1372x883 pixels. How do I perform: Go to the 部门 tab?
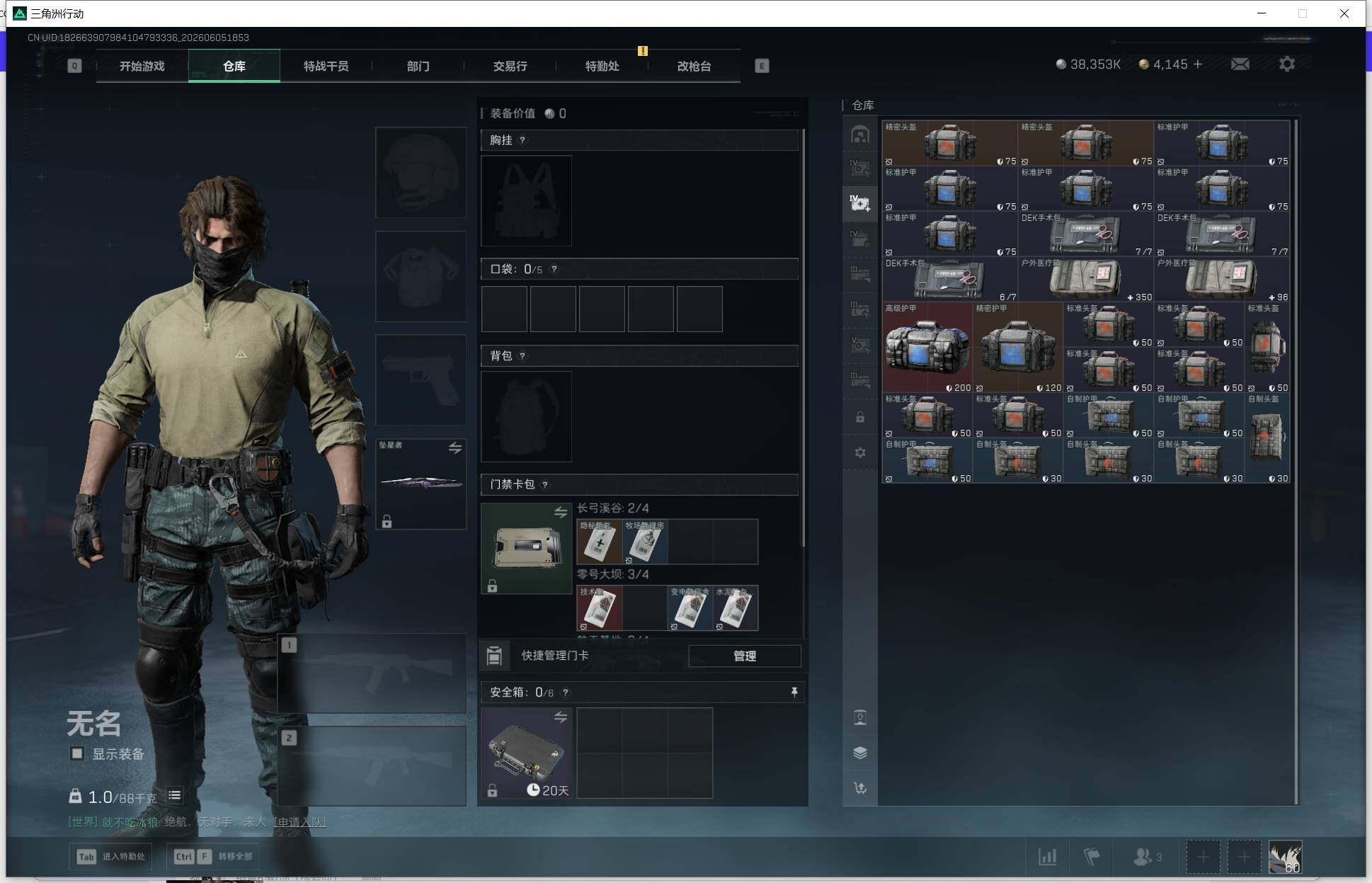[x=418, y=66]
